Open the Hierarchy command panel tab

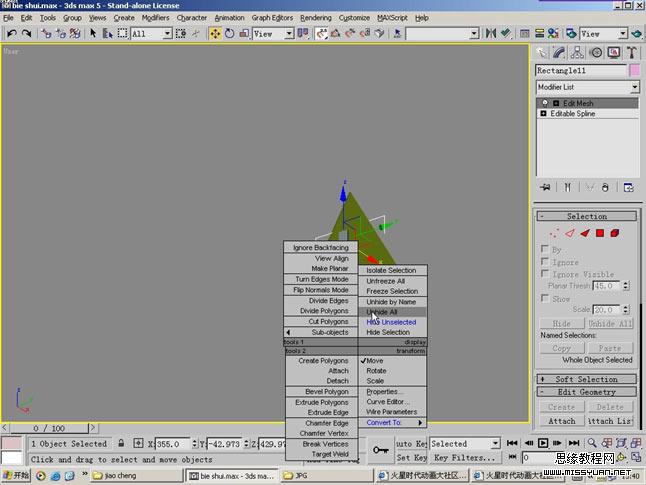(x=577, y=52)
